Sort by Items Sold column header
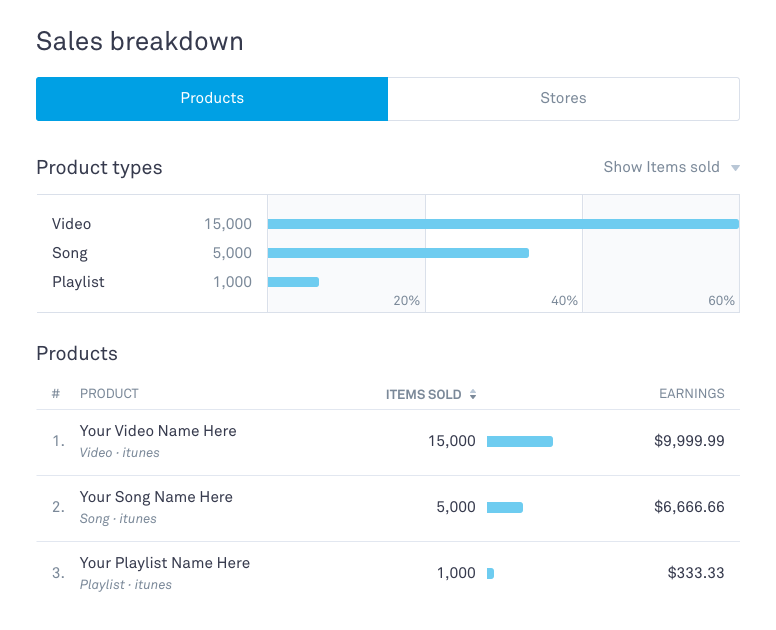The height and width of the screenshot is (630, 776). pos(424,394)
